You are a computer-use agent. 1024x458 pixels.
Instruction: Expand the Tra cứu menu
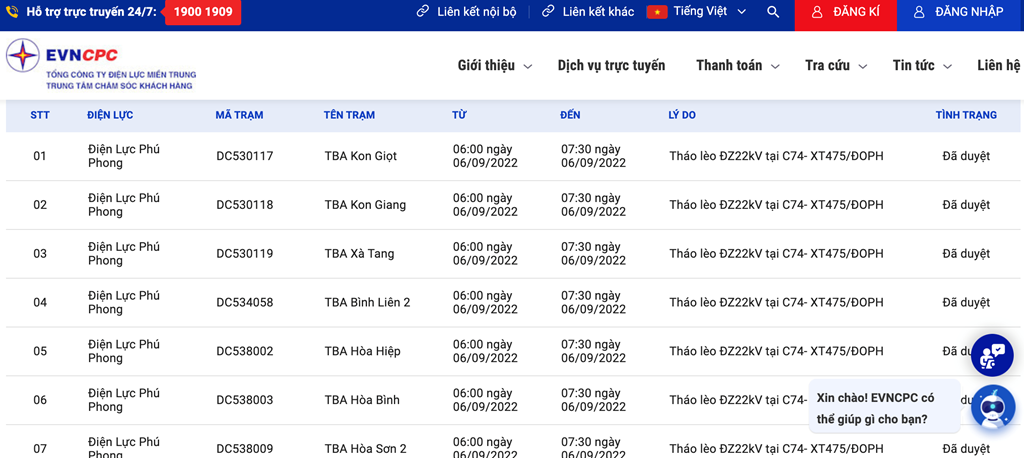(836, 65)
